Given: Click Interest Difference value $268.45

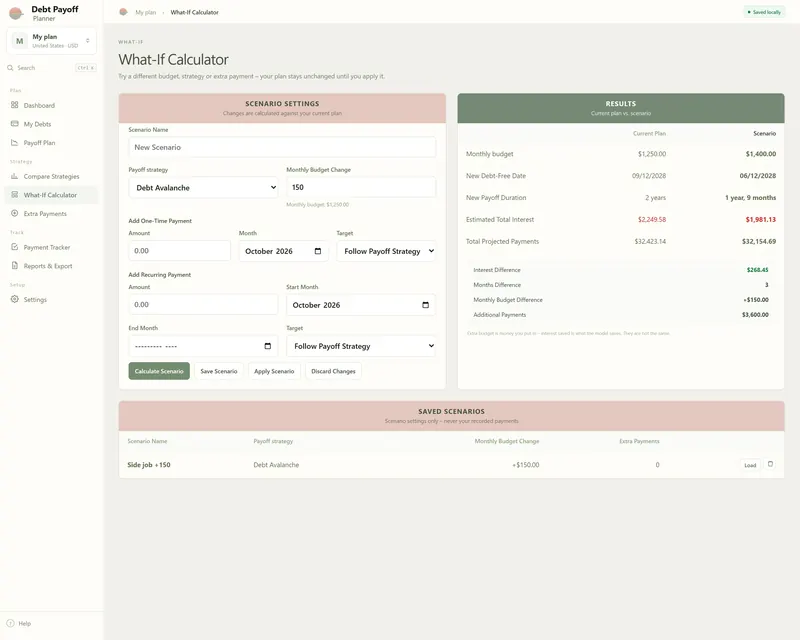Looking at the screenshot, I should click(x=758, y=270).
